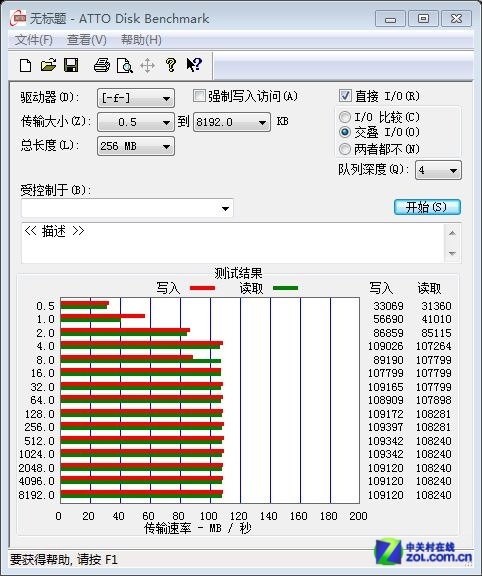Select the I/O 比较 radio button
The height and width of the screenshot is (576, 482).
click(x=345, y=117)
